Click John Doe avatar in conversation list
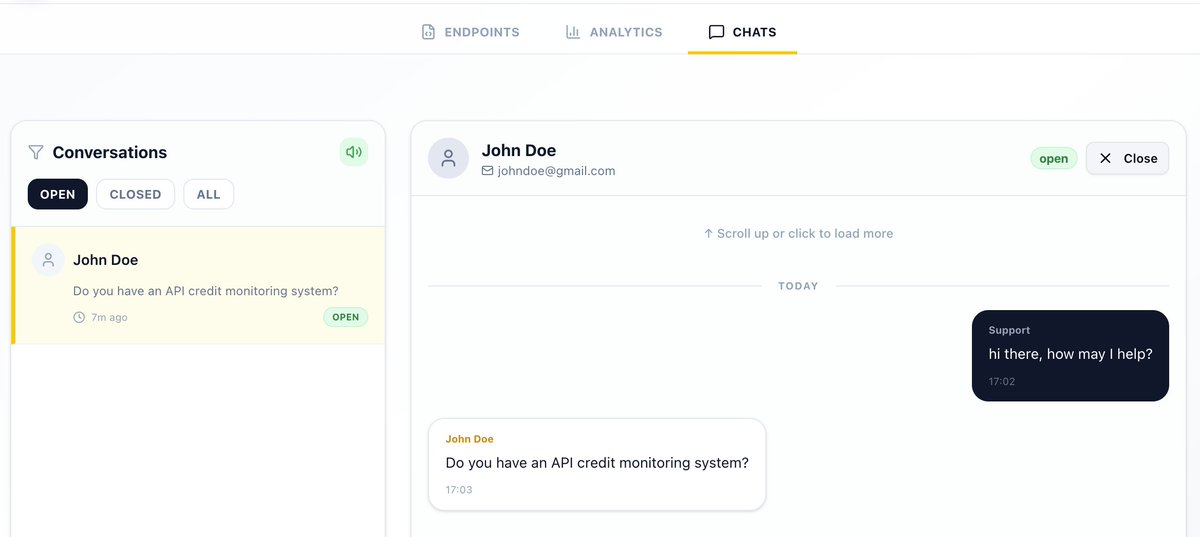The image size is (1200, 537). tap(49, 260)
